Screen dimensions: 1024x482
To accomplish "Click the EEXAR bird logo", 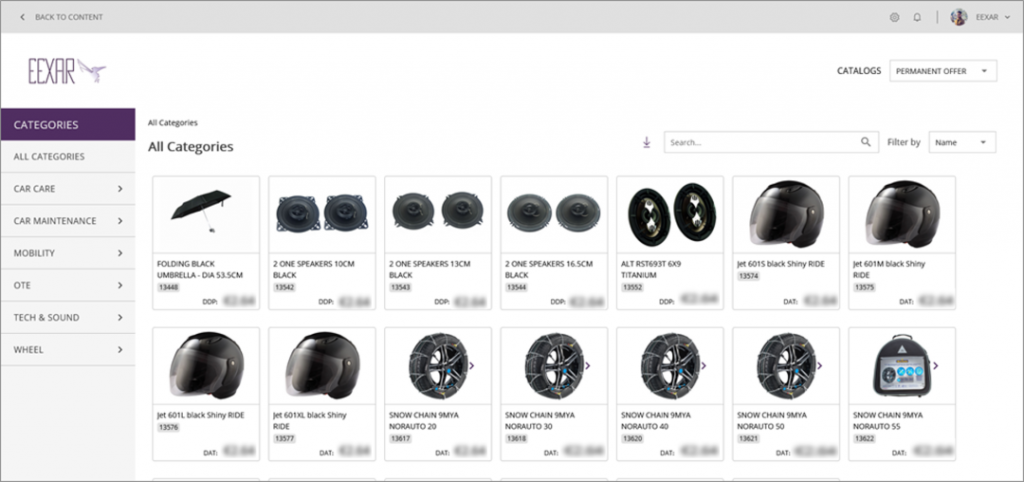I will click(x=67, y=71).
